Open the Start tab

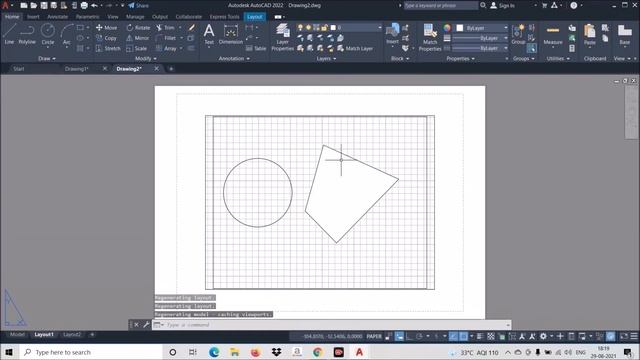tap(19, 69)
